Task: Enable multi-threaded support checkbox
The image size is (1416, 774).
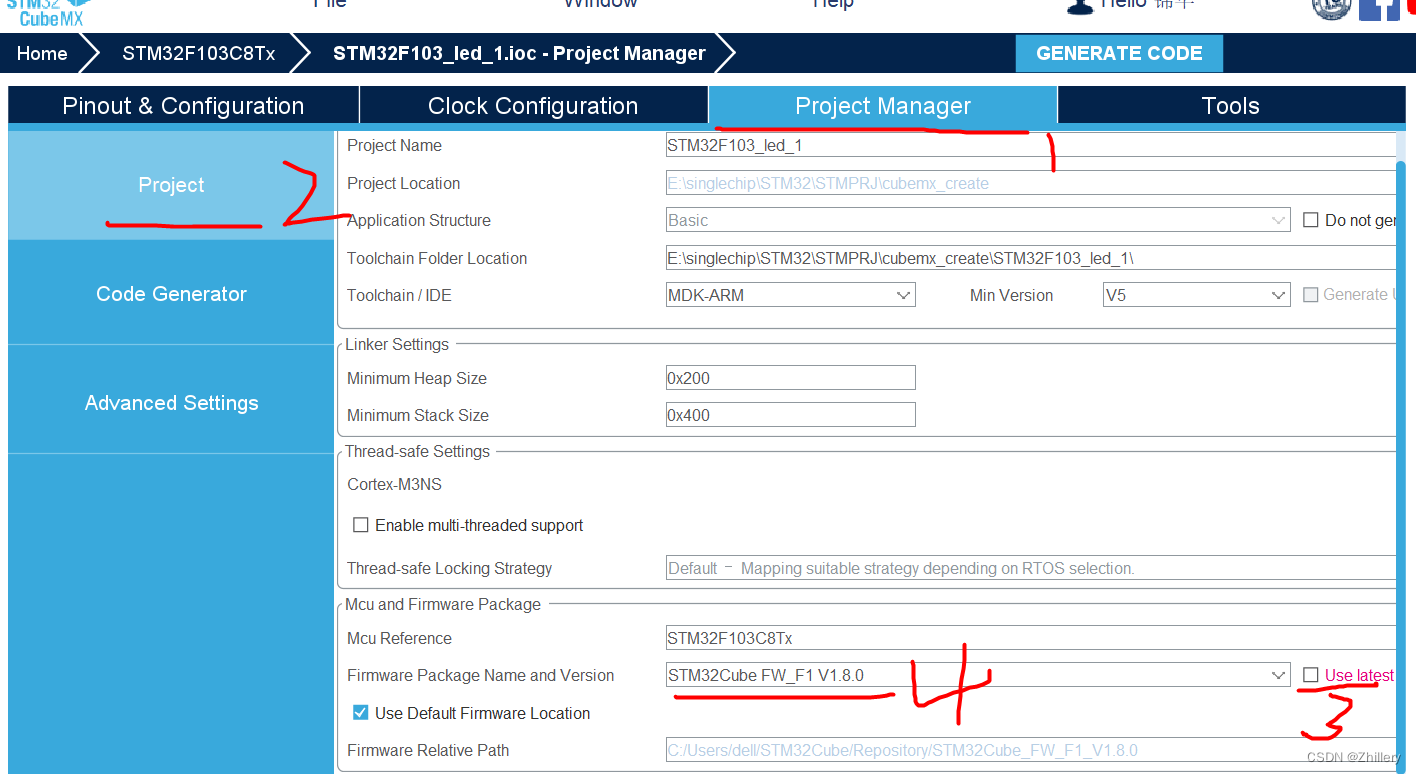Action: 361,525
